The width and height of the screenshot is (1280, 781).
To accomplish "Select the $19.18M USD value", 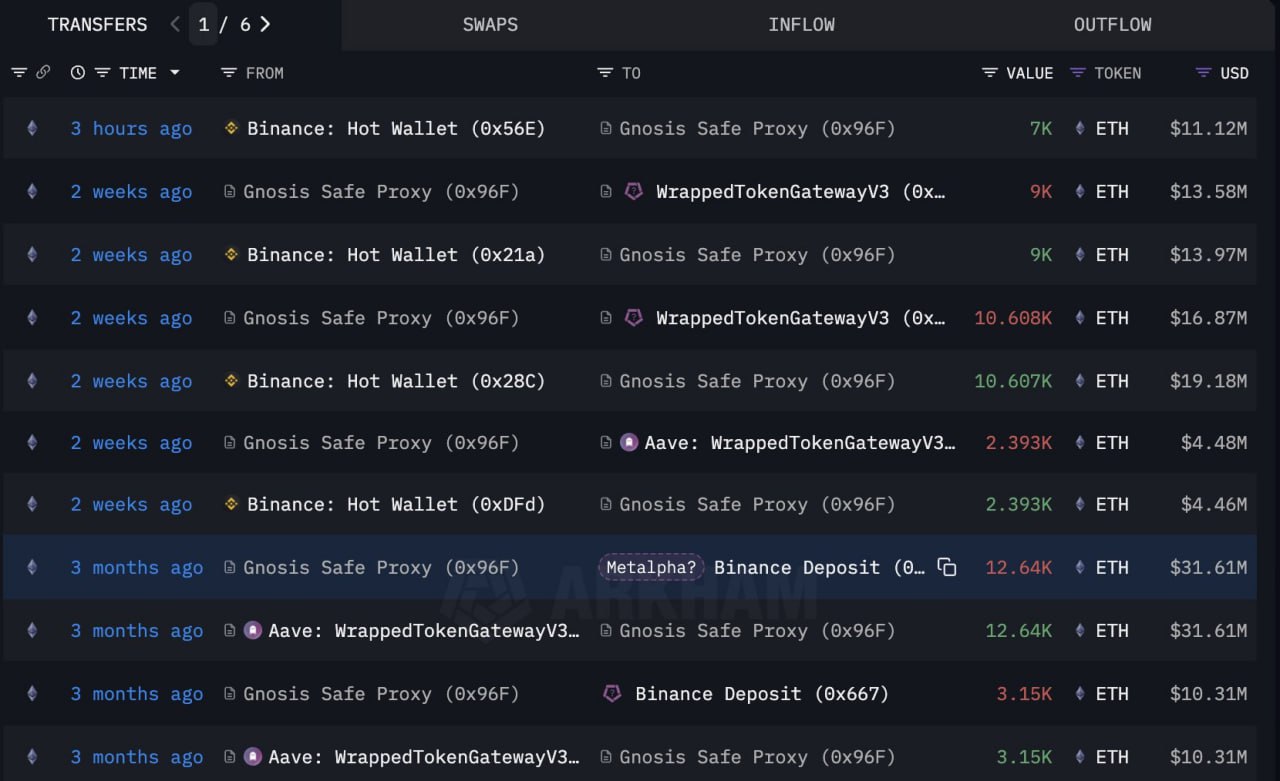I will pyautogui.click(x=1208, y=381).
